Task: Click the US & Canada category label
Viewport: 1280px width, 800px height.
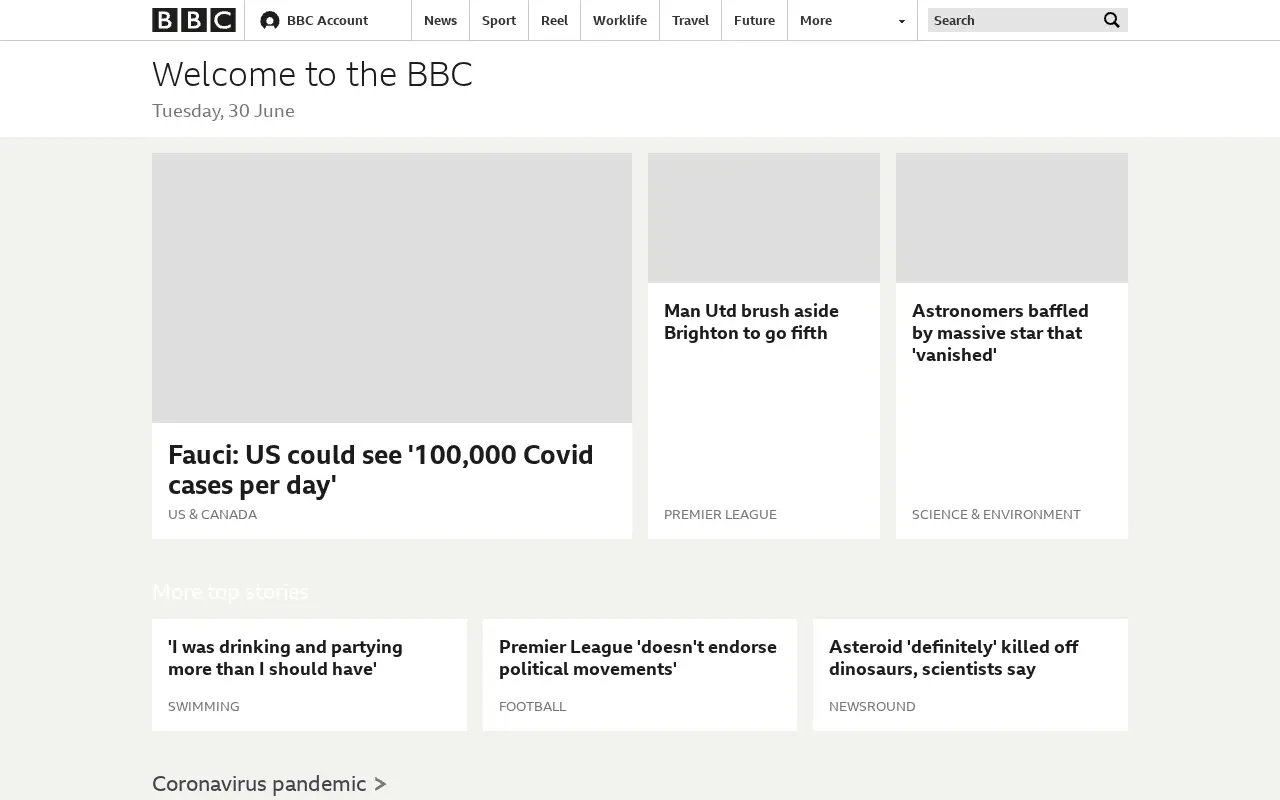Action: 212,514
